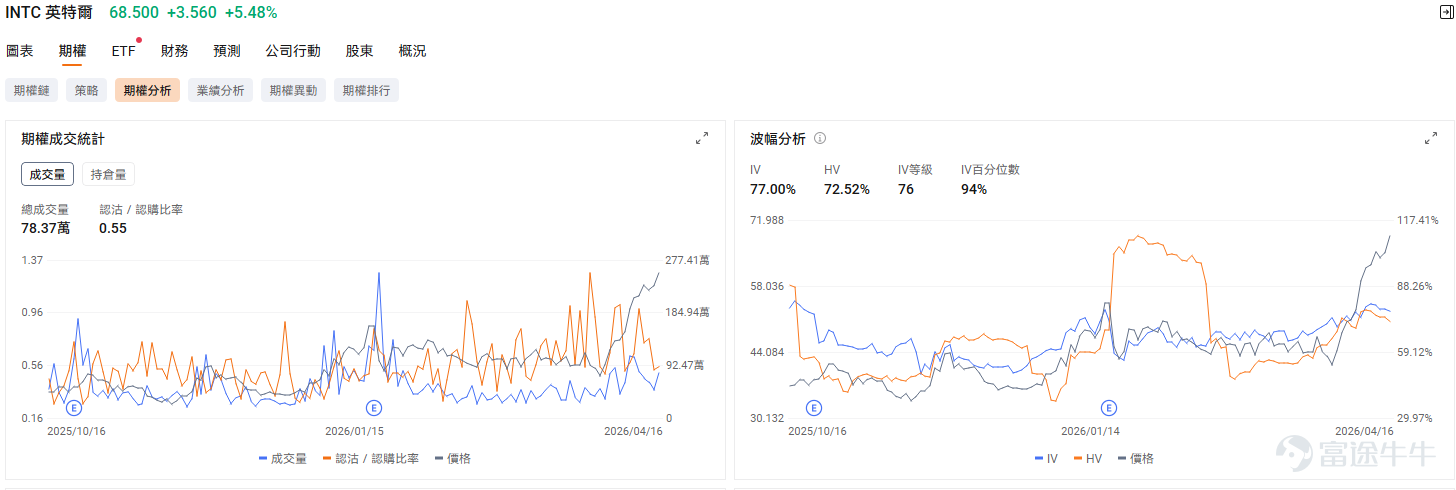
Task: Open the 預測 tab
Action: [x=227, y=51]
